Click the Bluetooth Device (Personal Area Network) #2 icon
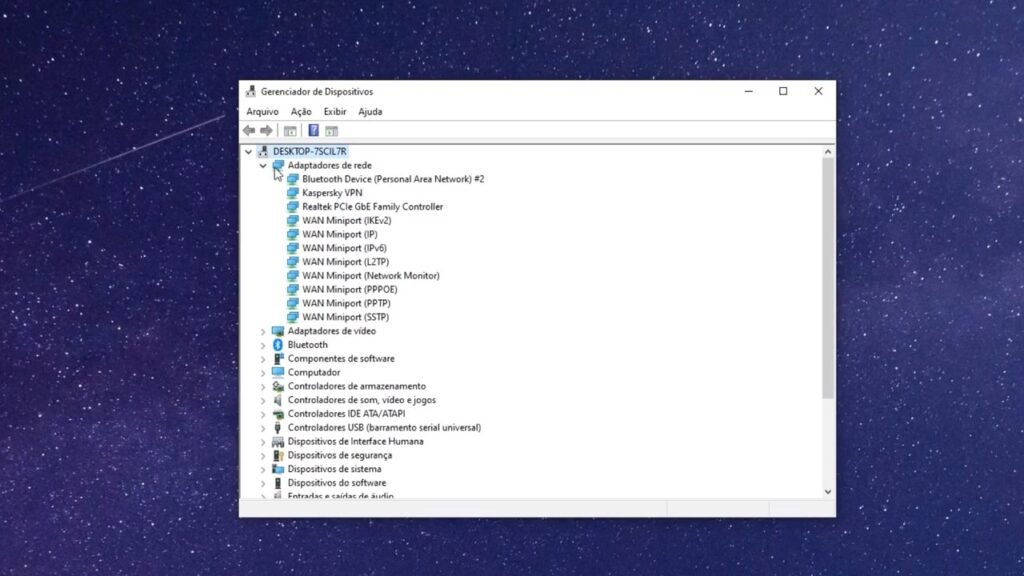 [x=293, y=179]
